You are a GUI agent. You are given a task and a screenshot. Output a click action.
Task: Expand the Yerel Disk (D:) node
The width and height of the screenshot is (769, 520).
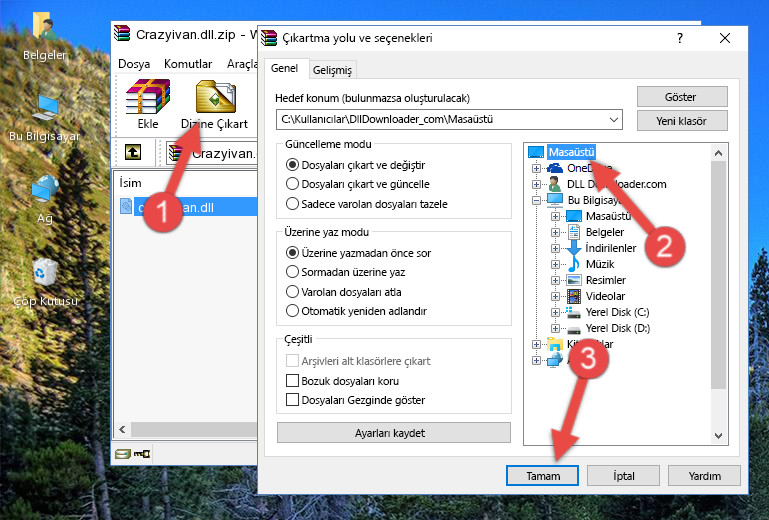coord(555,329)
